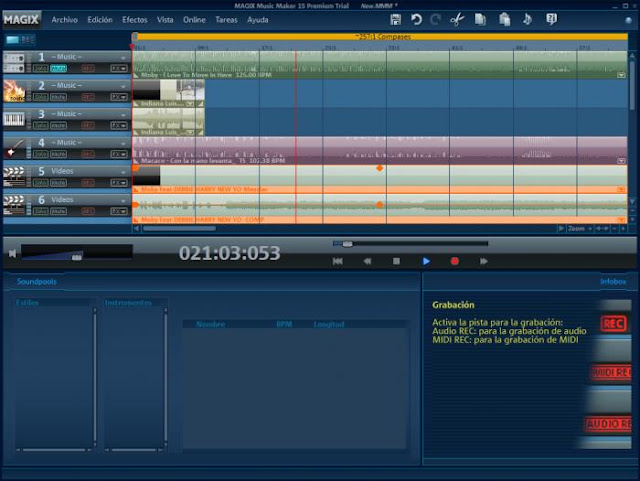Open the Efectos menu
Screen dimensions: 640x481
(x=135, y=20)
